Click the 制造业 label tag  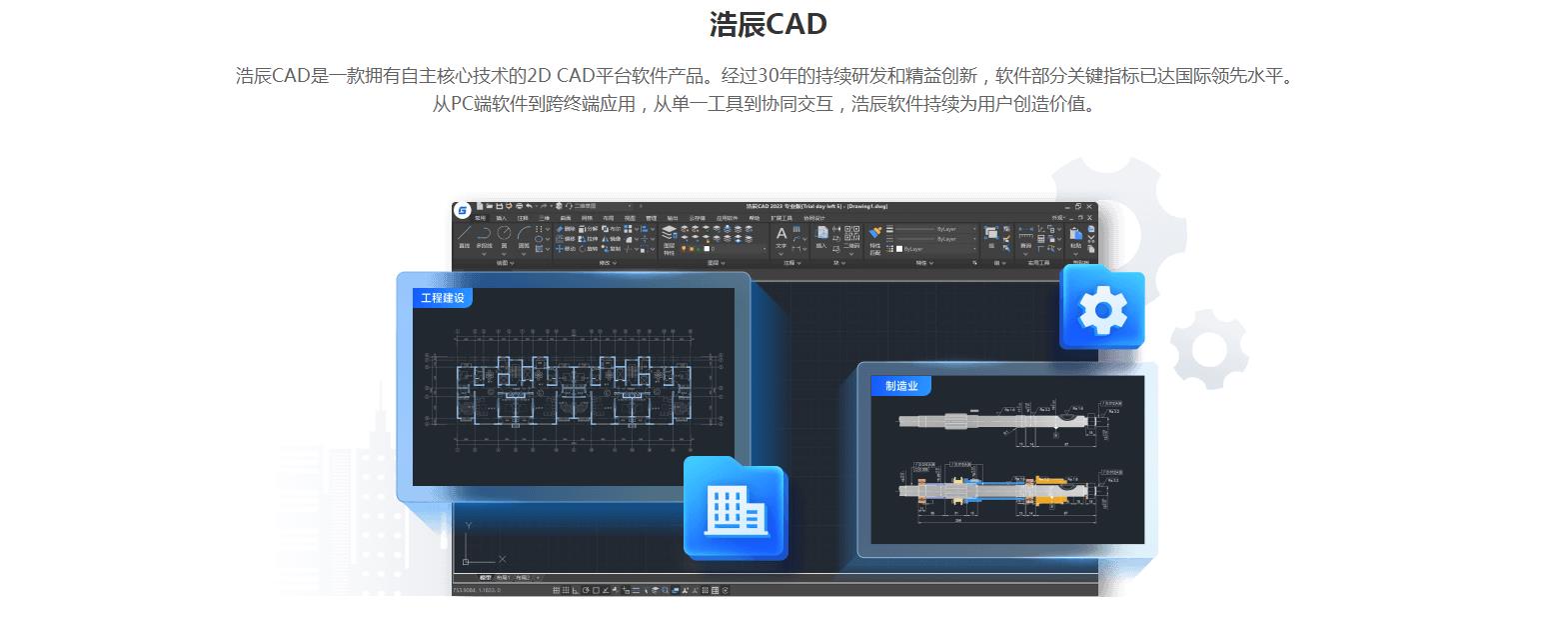coord(900,386)
